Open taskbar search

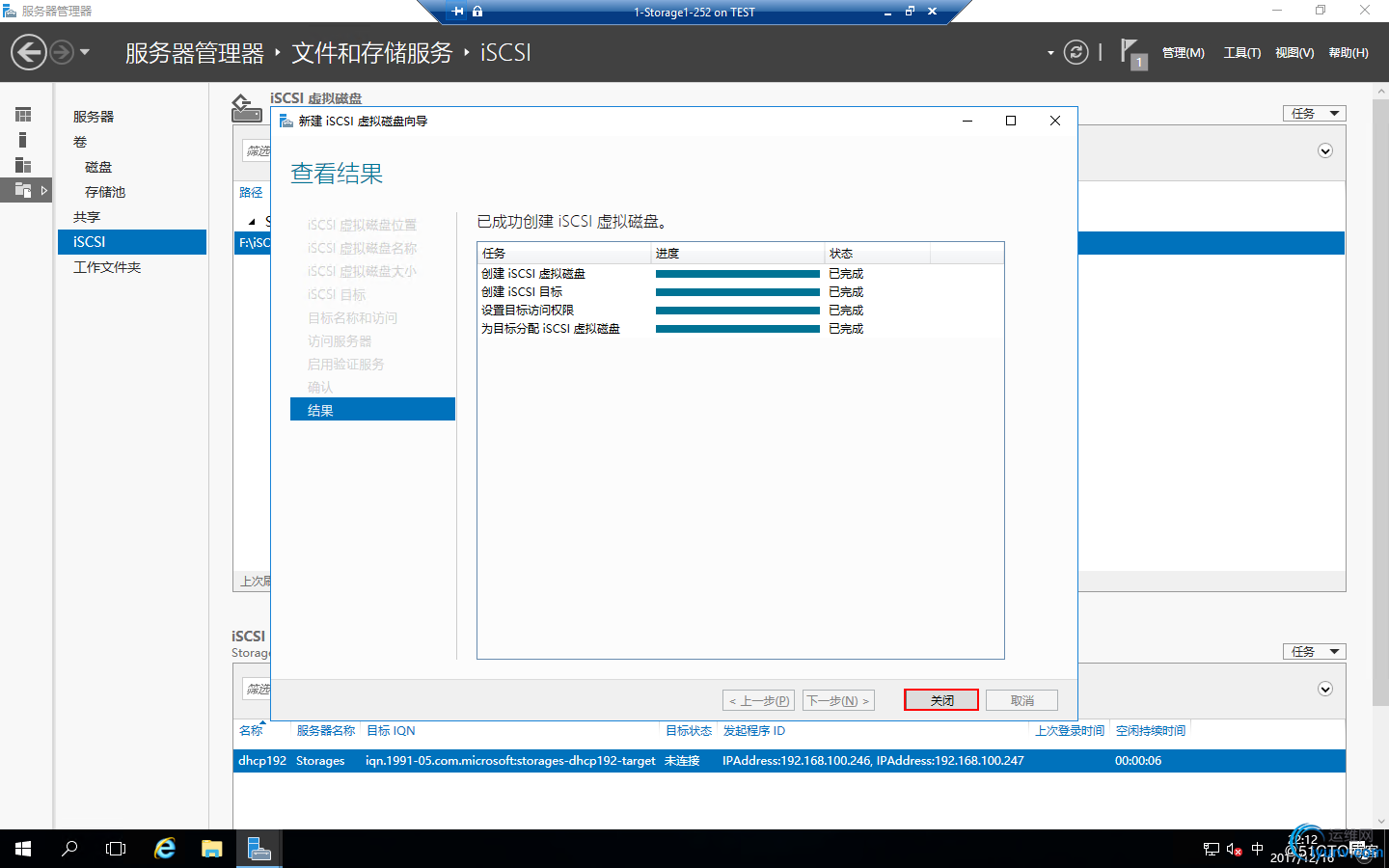click(69, 849)
